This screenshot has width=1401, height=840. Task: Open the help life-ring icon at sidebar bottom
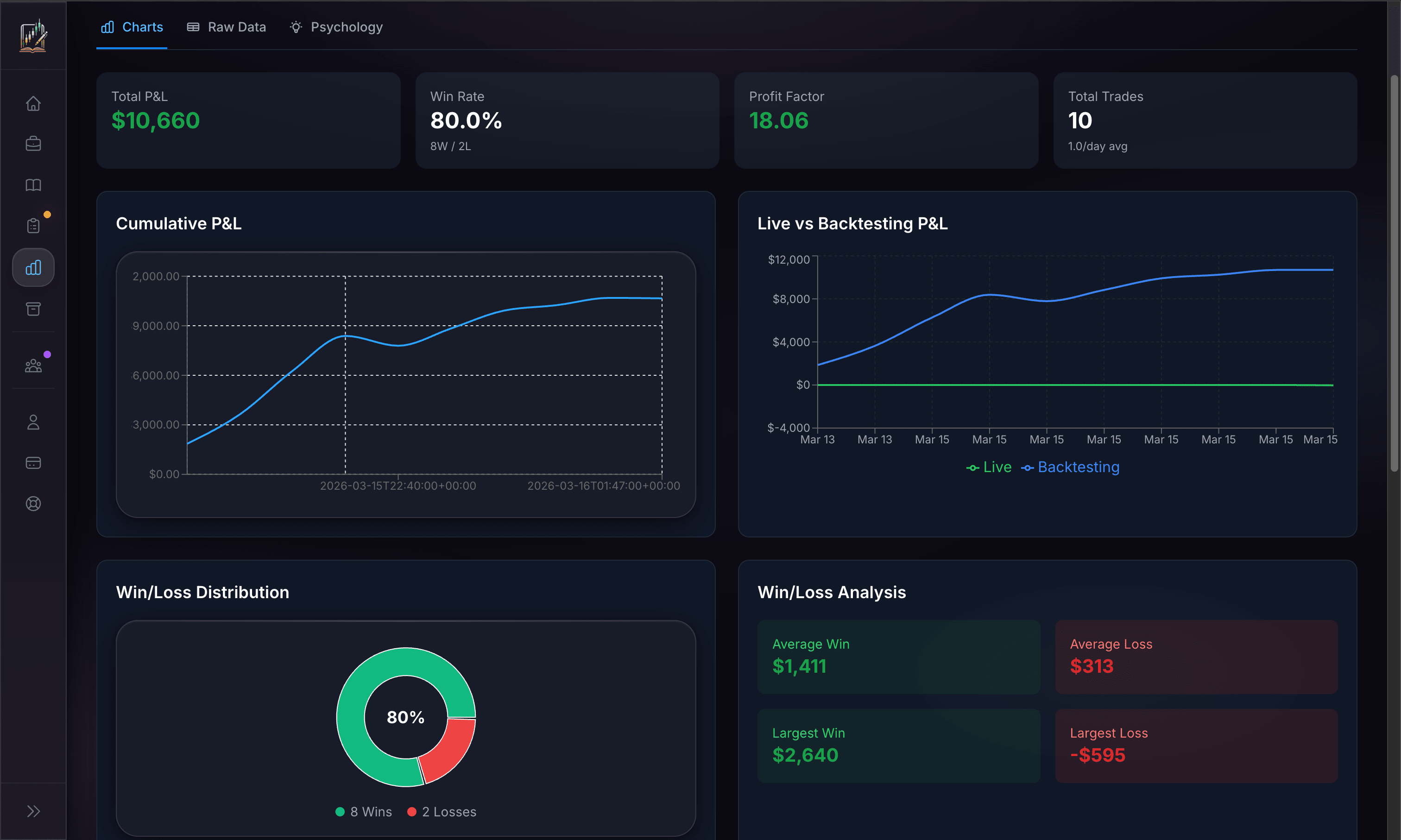tap(33, 503)
